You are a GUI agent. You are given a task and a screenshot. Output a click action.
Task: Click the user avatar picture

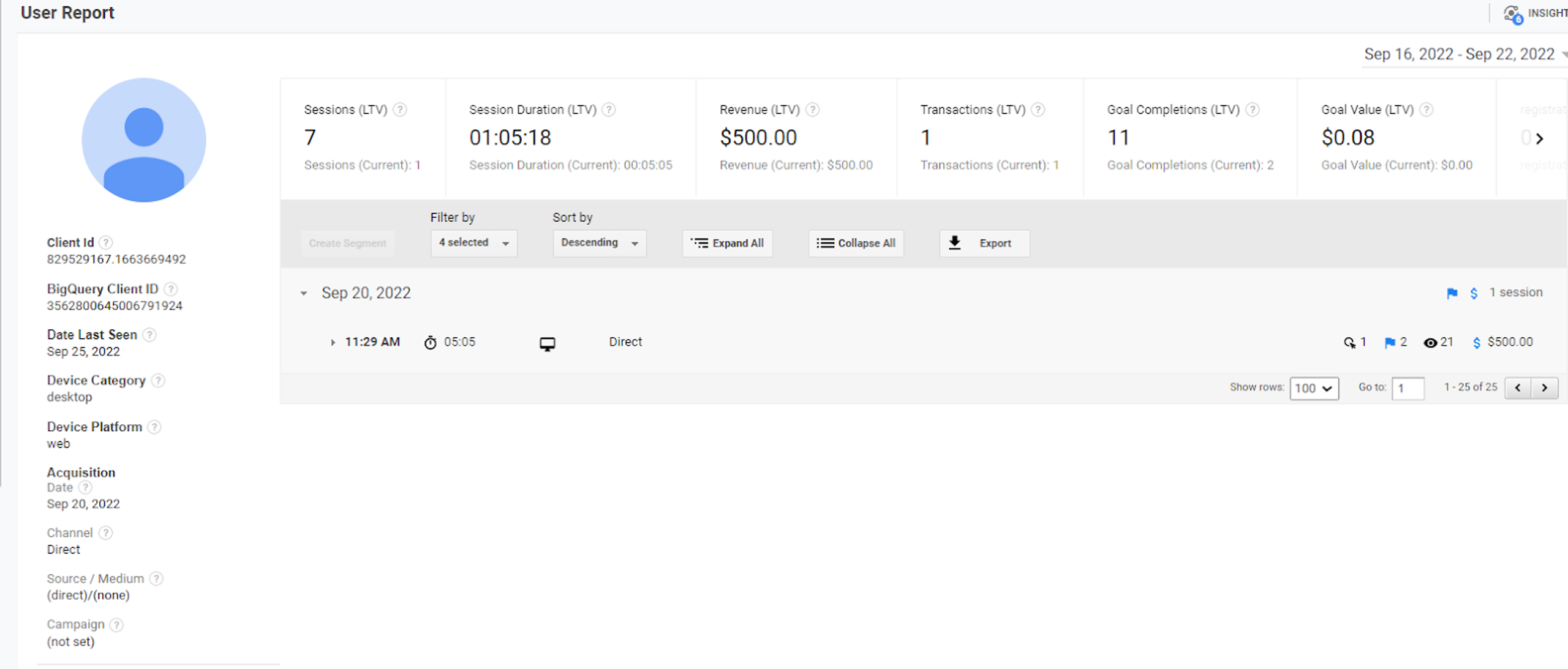144,140
